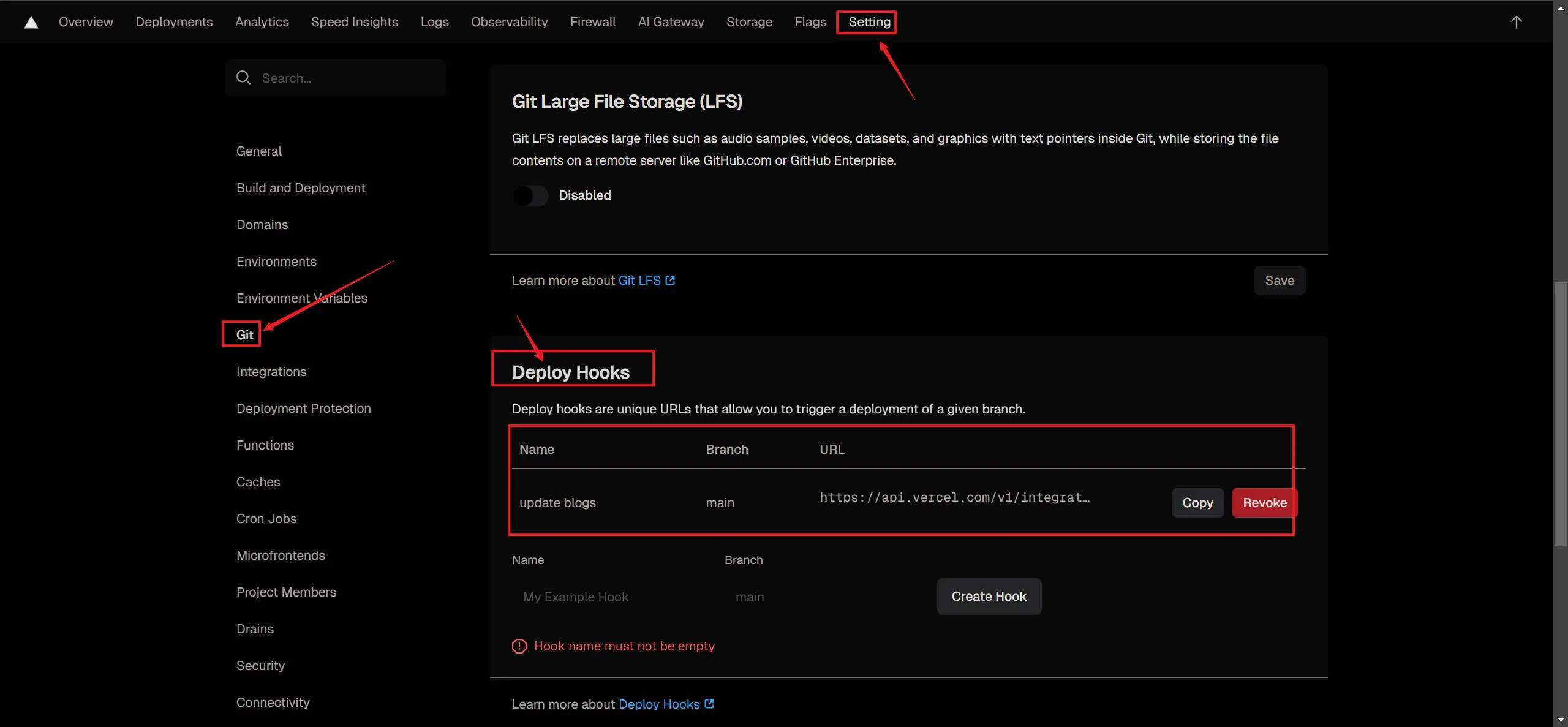Click the Vercel triangle logo
1568x727 pixels.
pos(31,23)
